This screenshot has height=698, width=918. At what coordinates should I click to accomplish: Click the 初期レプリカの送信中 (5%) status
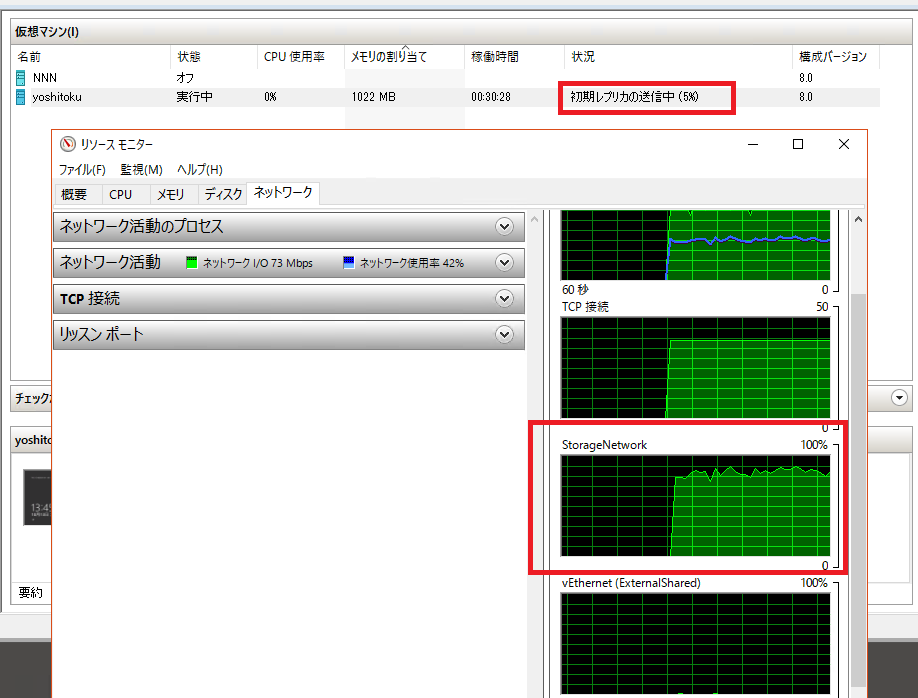(635, 97)
